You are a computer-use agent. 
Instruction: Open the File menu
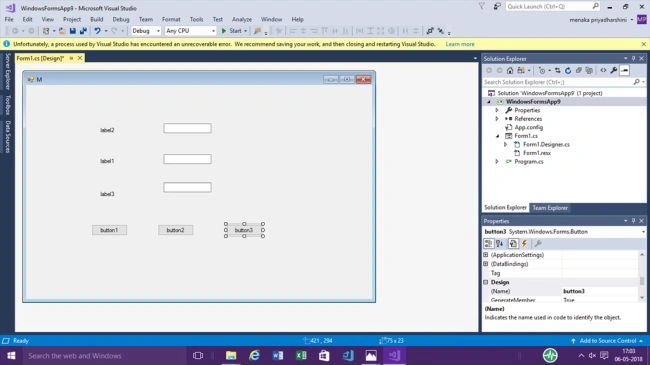(9, 19)
